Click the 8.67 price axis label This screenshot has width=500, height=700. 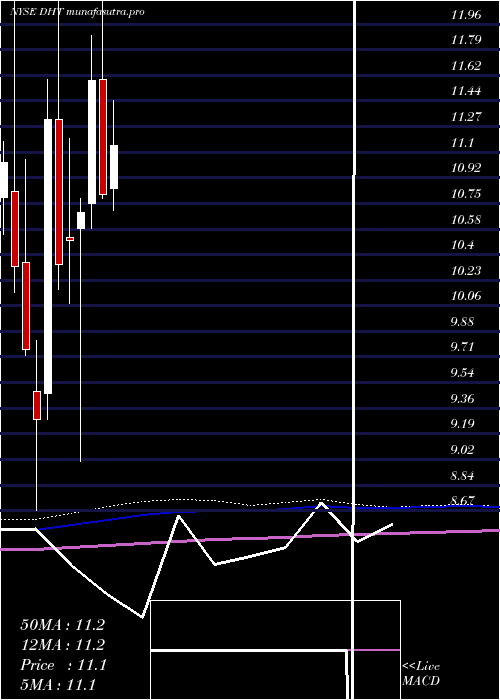click(462, 500)
